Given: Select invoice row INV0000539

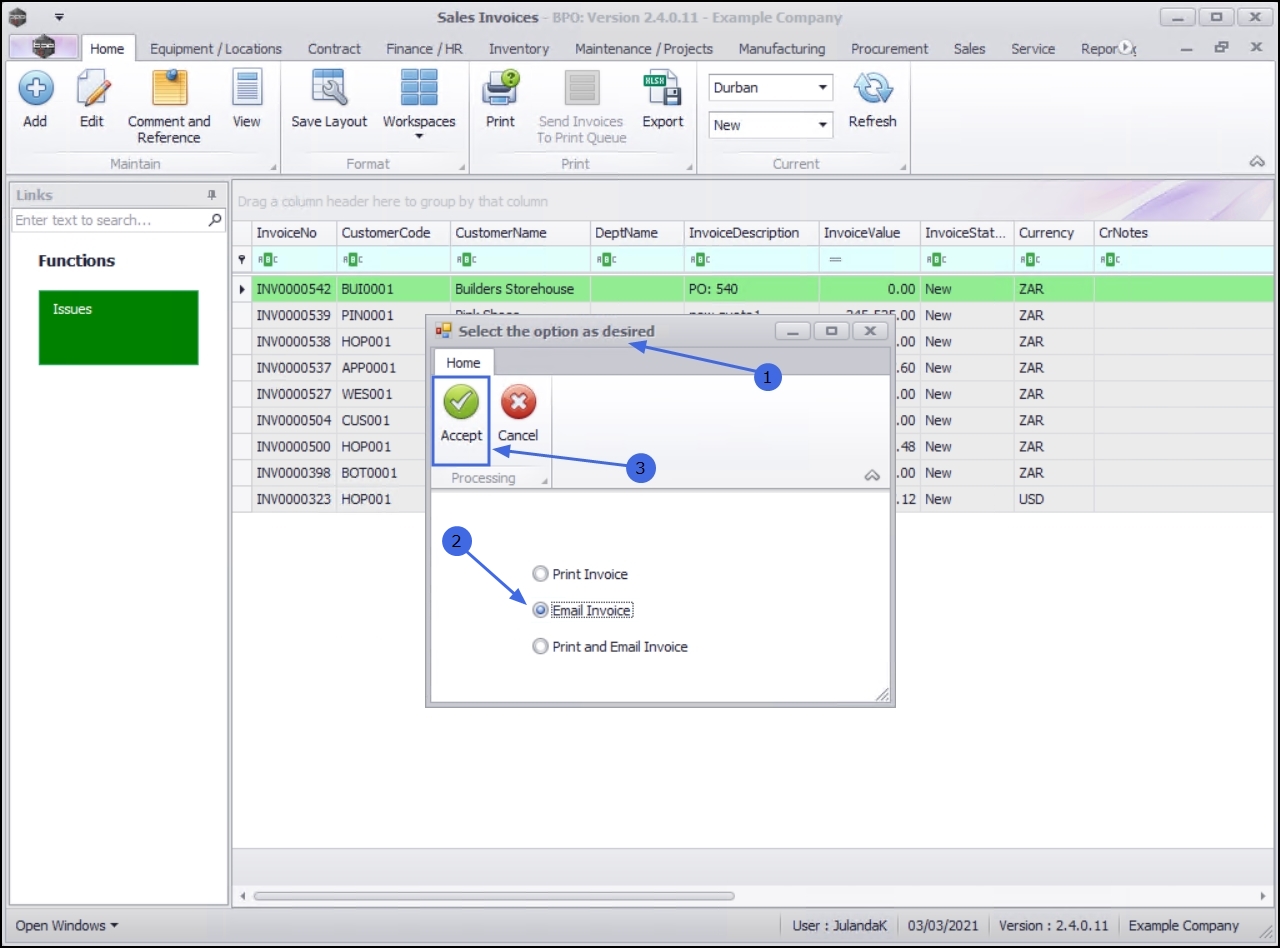Looking at the screenshot, I should (x=755, y=315).
